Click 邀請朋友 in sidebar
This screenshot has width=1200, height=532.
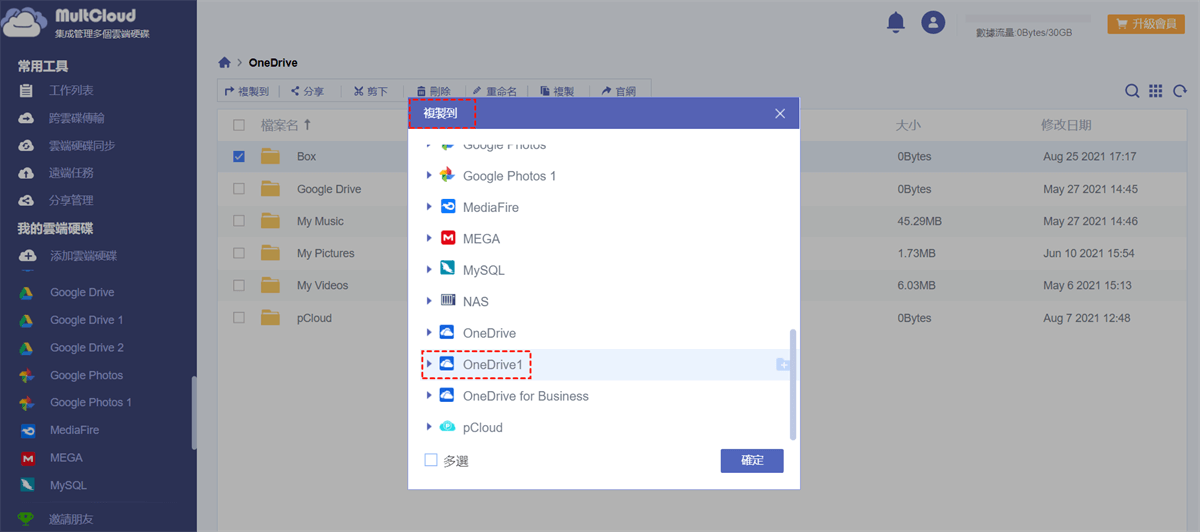point(71,519)
